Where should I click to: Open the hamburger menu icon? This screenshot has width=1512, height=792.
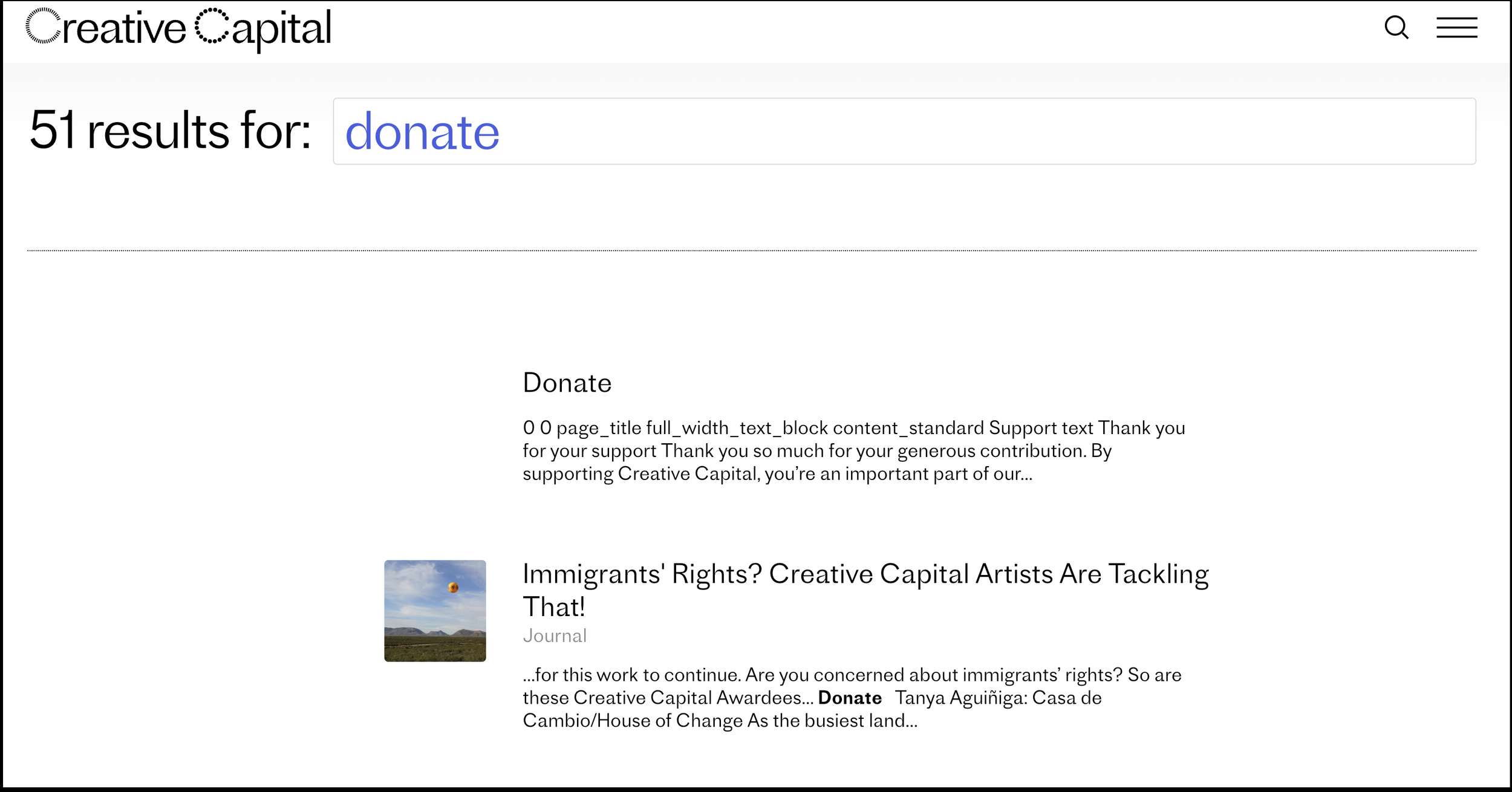coord(1456,28)
